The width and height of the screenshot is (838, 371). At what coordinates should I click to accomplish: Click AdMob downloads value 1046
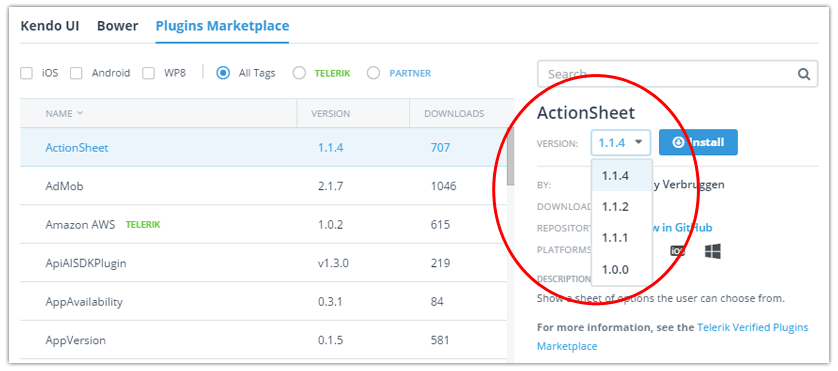(444, 187)
